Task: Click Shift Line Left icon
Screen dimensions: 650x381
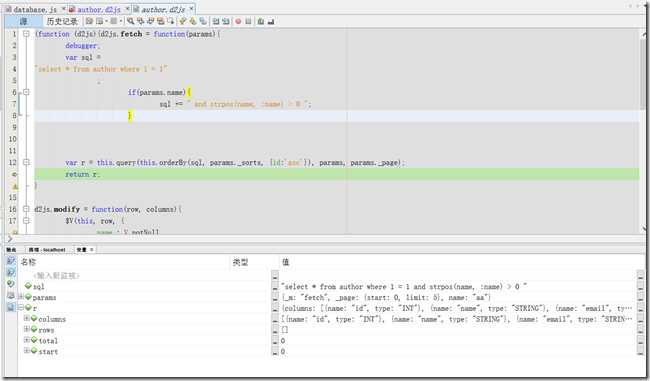Action: [216, 21]
